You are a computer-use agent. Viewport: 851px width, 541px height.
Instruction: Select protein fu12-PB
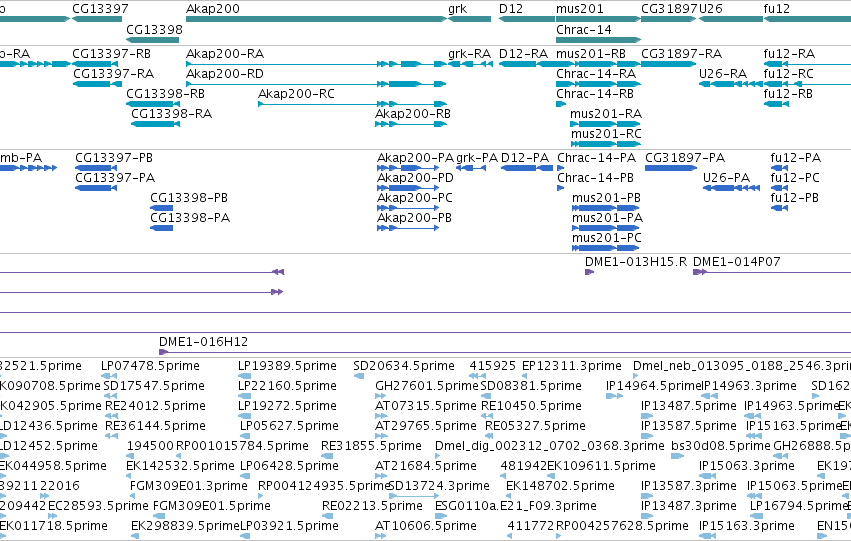point(779,208)
